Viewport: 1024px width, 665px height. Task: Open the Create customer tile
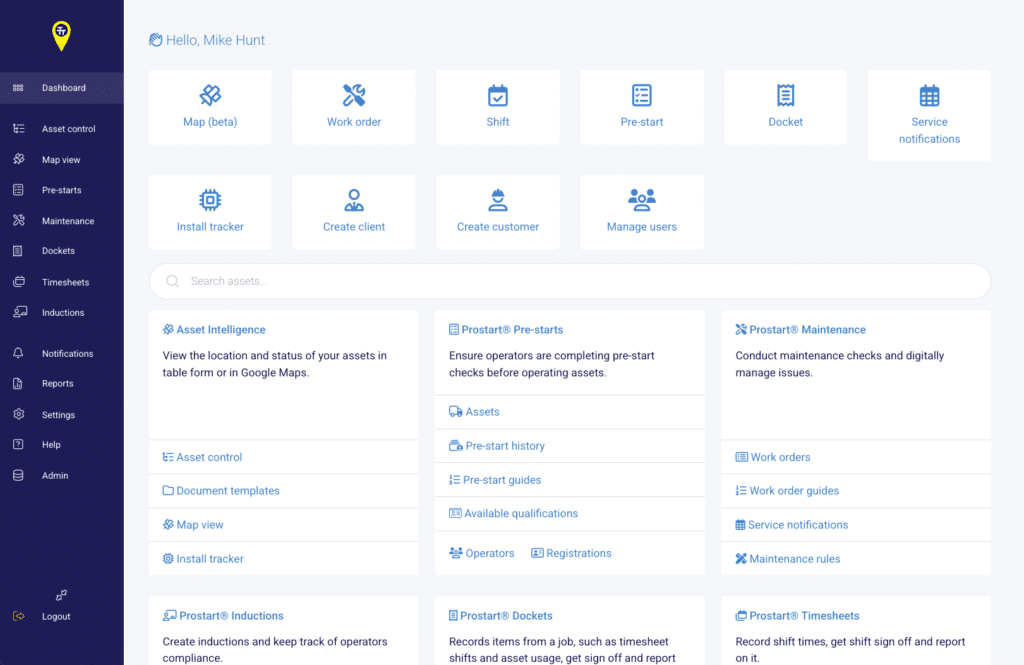pyautogui.click(x=498, y=212)
